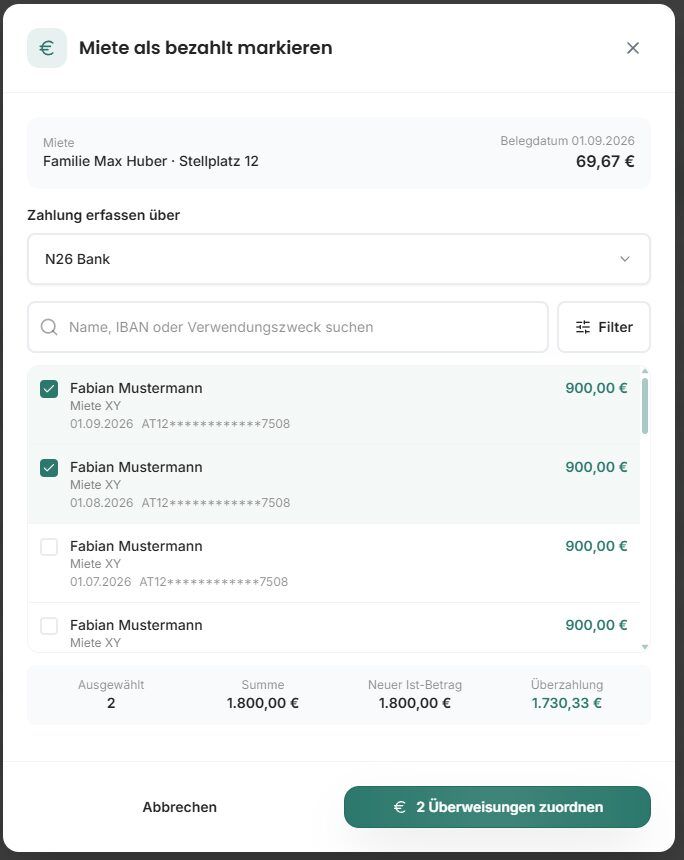Click the date 01.09.2026 in first transfer row
The height and width of the screenshot is (860, 684).
(101, 423)
